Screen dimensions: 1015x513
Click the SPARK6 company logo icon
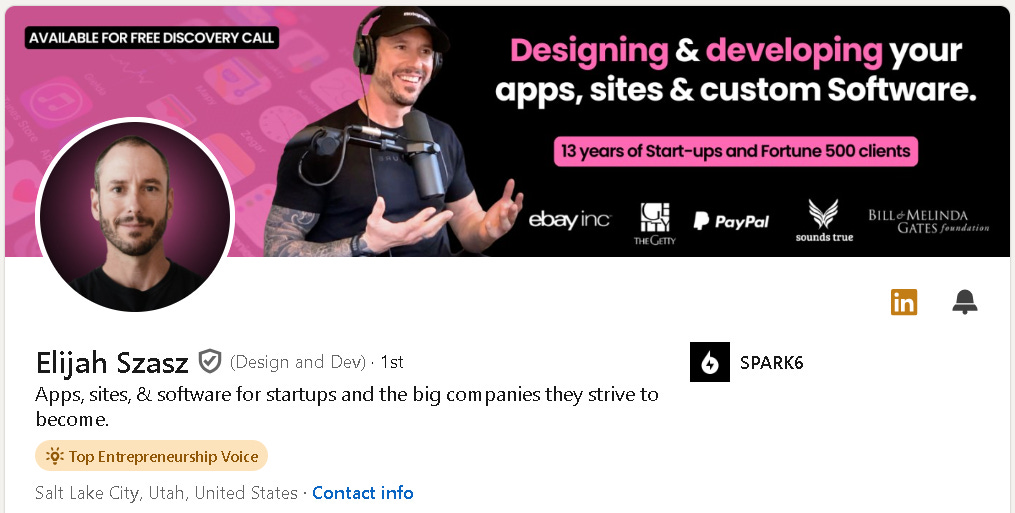coord(709,362)
